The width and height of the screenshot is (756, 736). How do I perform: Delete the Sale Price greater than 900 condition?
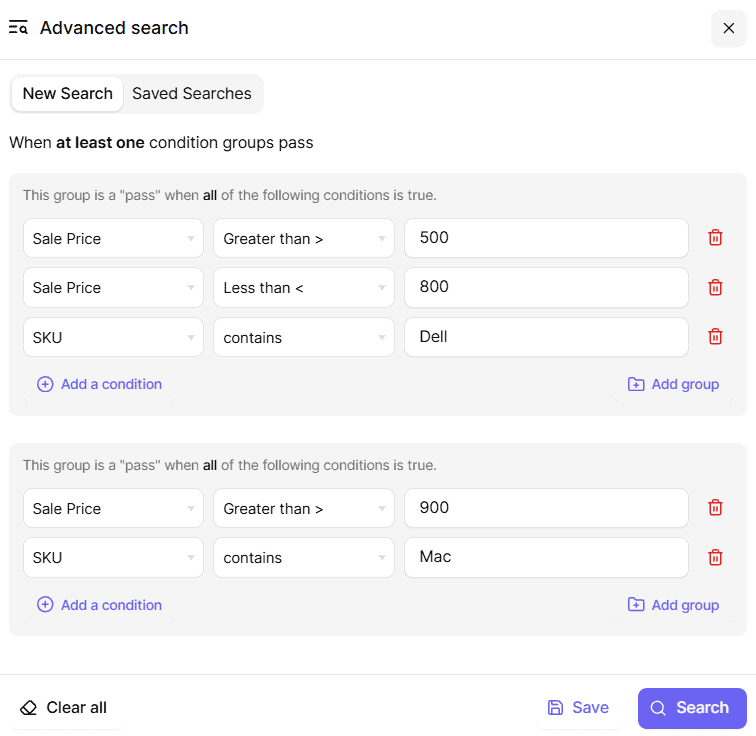[x=715, y=508]
